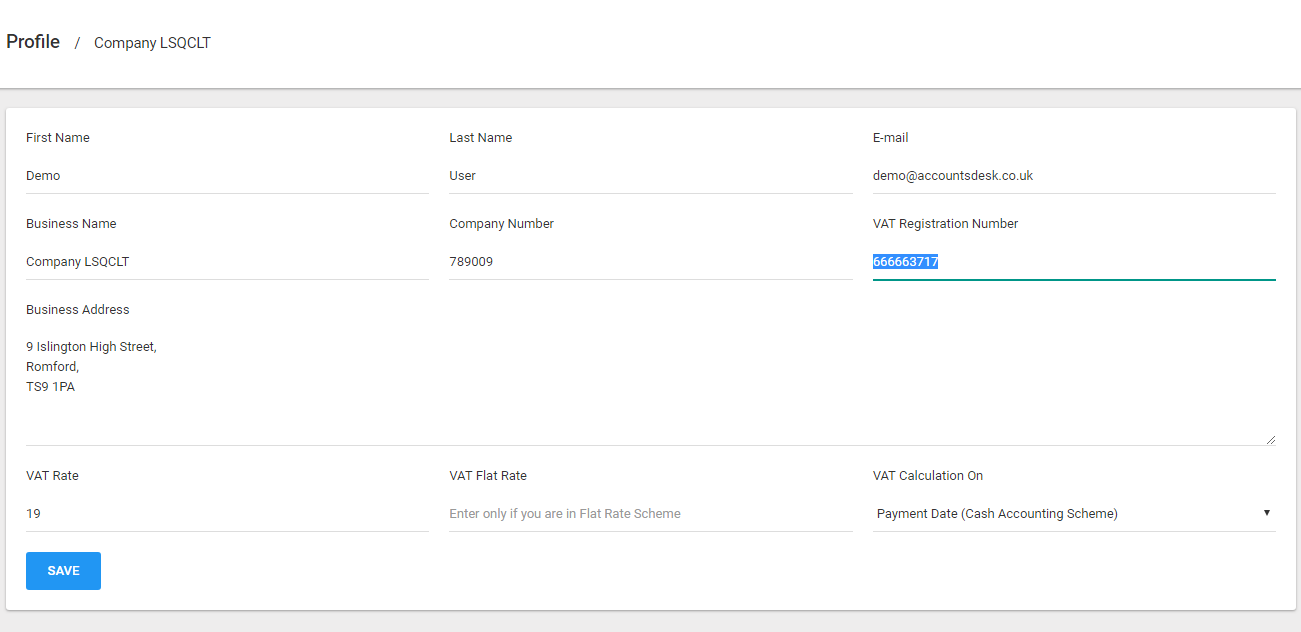Click the Business Address label
Image resolution: width=1301 pixels, height=632 pixels.
[x=78, y=310]
